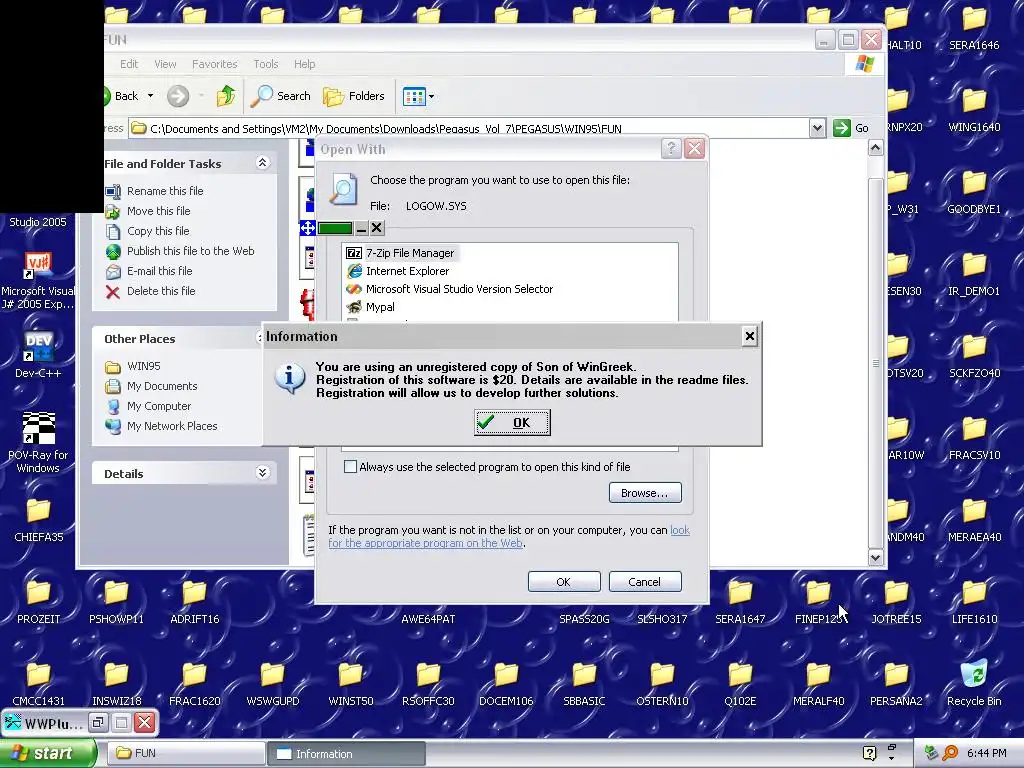The height and width of the screenshot is (768, 1024).
Task: Close the Information dialog with X
Action: pos(750,336)
